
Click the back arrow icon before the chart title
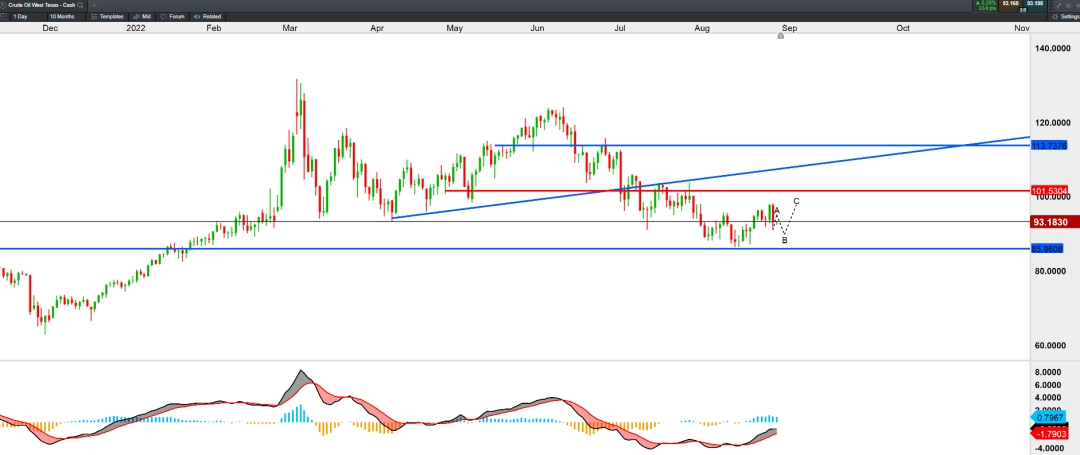3,6
